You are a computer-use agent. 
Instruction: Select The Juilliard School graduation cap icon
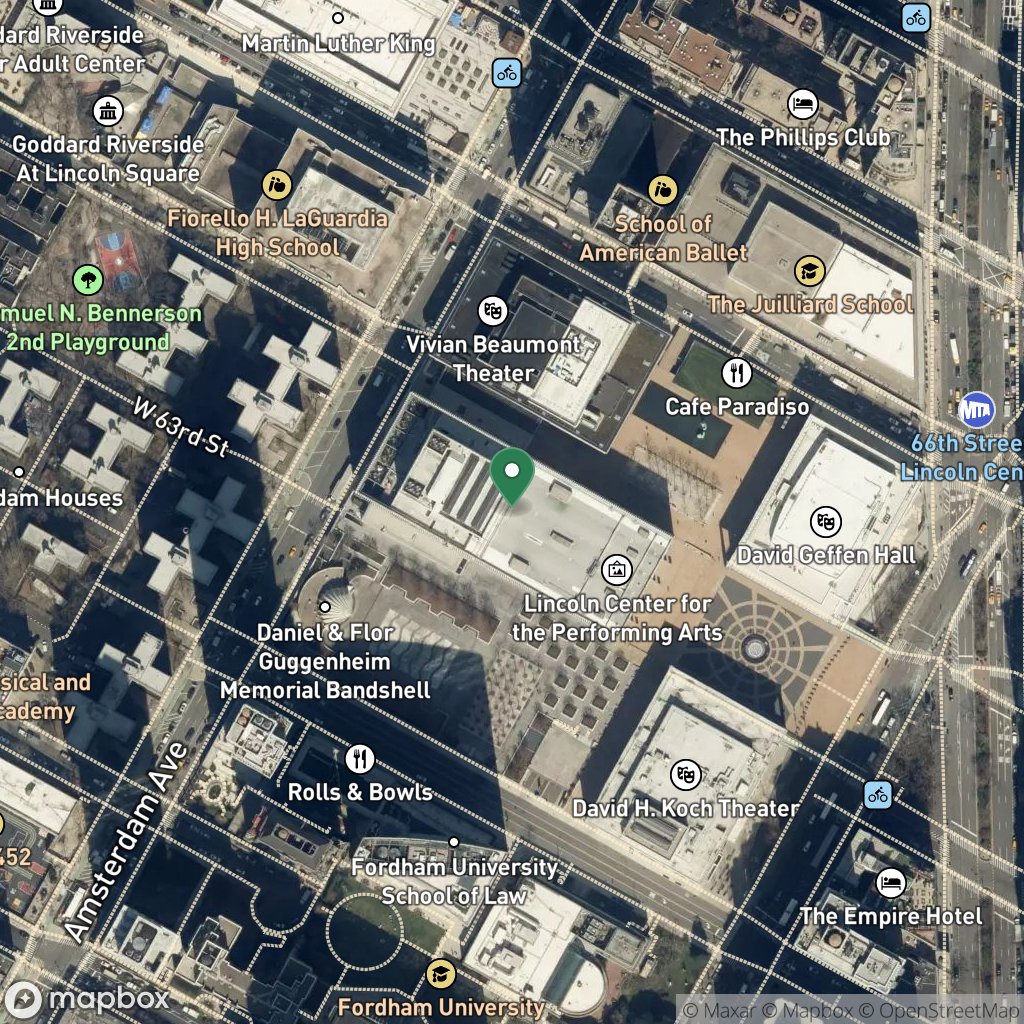pyautogui.click(x=809, y=270)
